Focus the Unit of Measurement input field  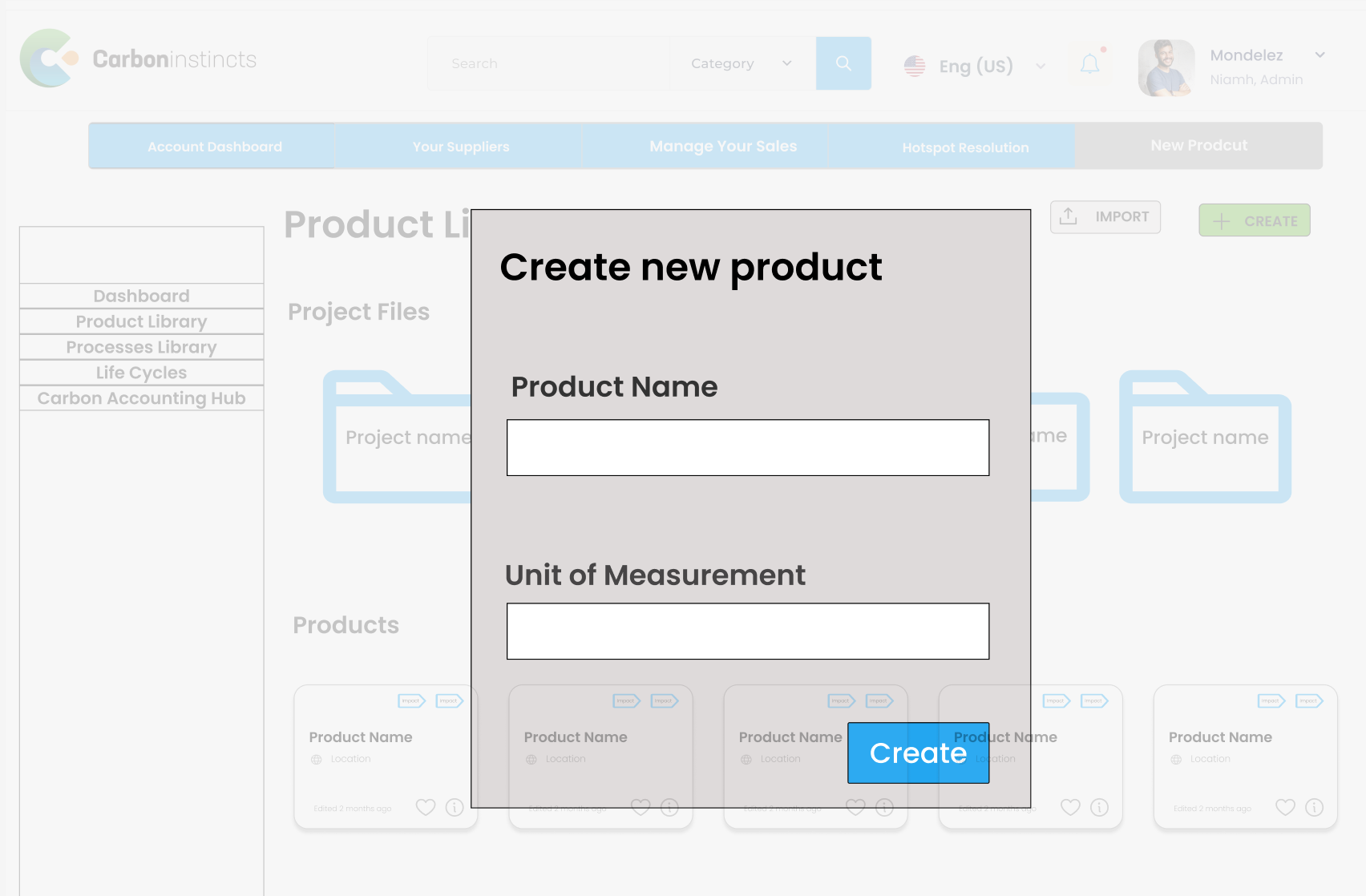(x=748, y=631)
